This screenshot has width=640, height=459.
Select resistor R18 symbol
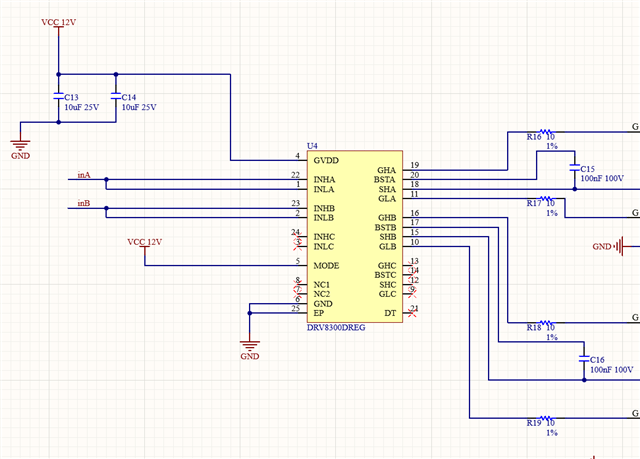pyautogui.click(x=545, y=323)
